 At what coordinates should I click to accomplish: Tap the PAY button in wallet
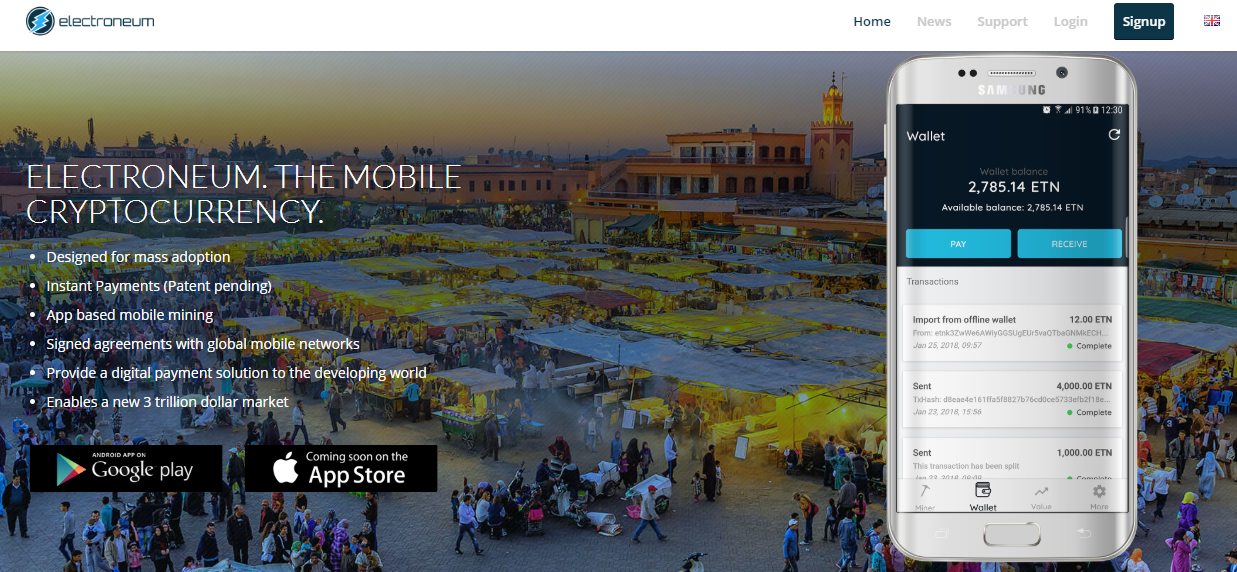point(958,244)
